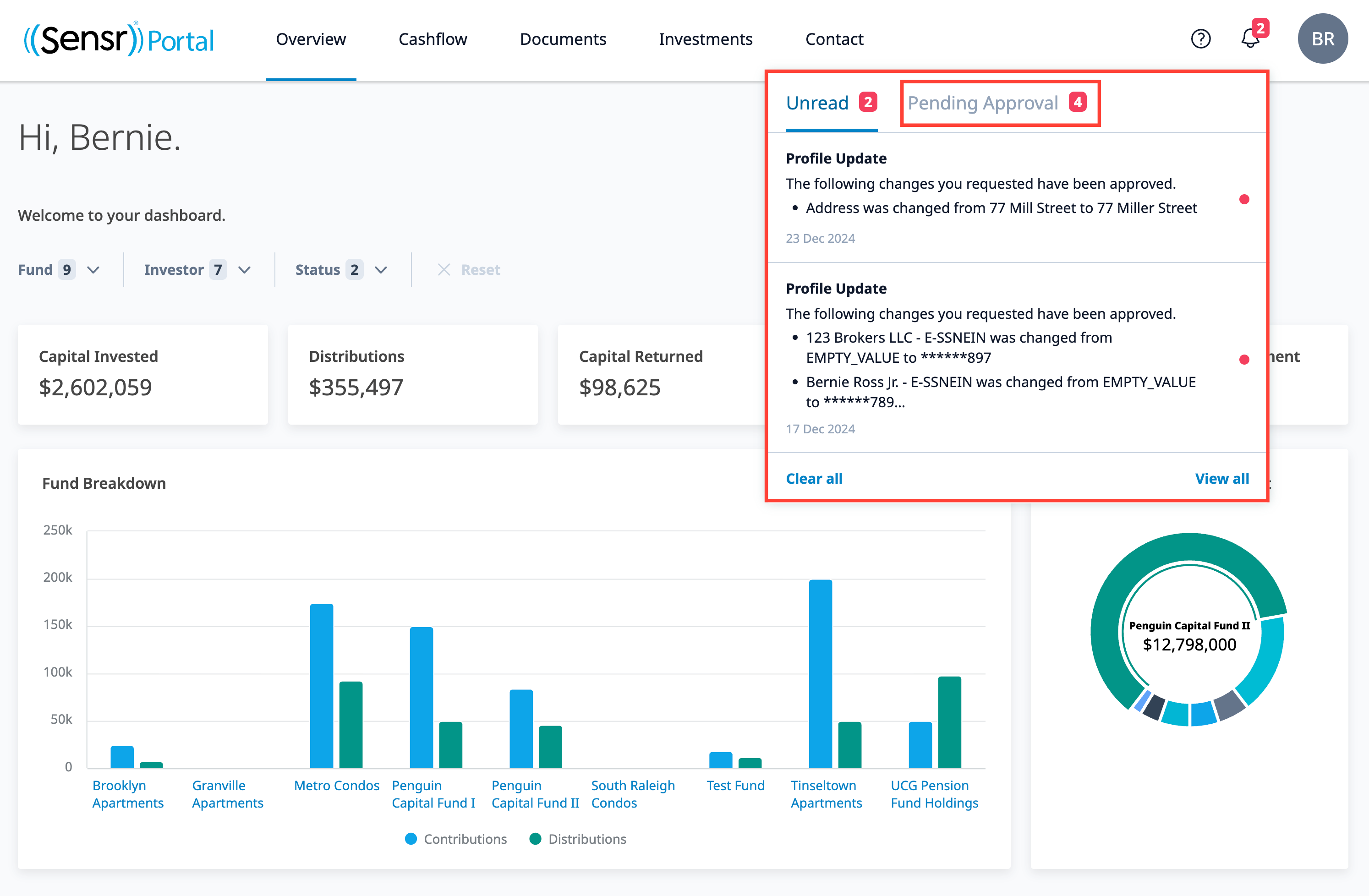This screenshot has height=896, width=1369.
Task: Toggle the Contributions legend marker
Action: click(411, 839)
